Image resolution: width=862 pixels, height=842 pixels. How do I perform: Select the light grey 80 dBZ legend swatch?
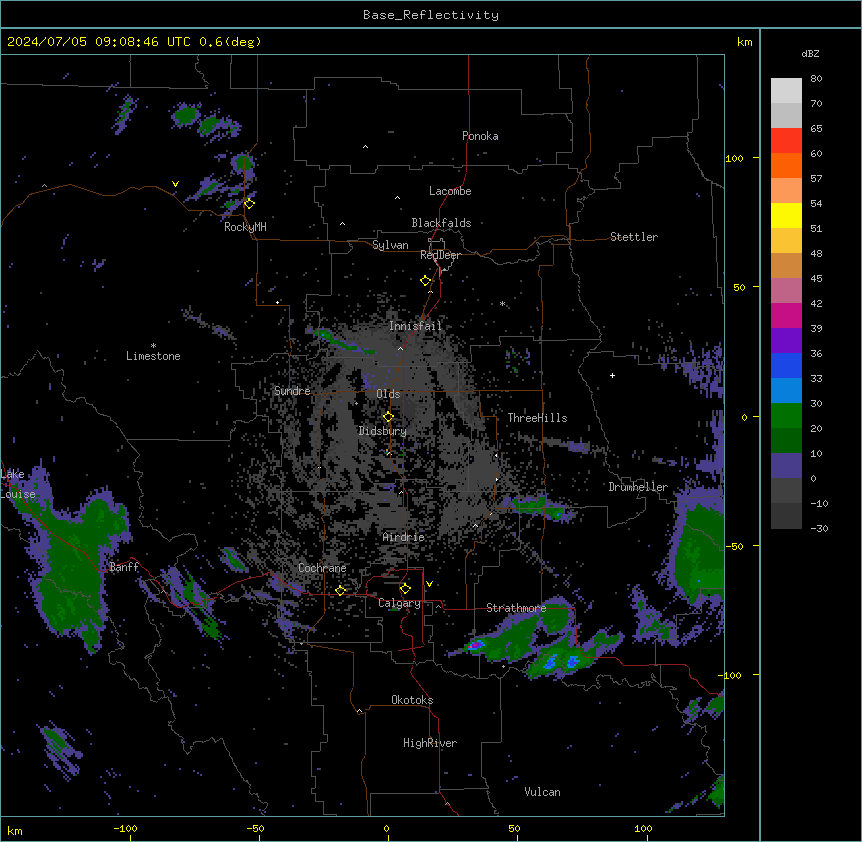786,91
